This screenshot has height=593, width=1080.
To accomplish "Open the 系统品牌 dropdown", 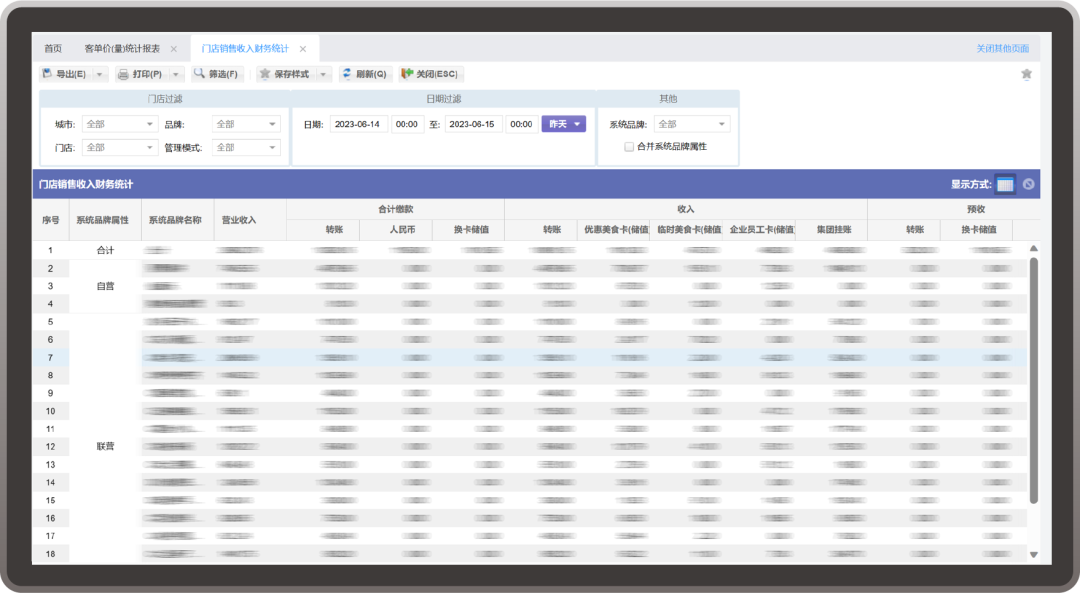I will tap(692, 124).
